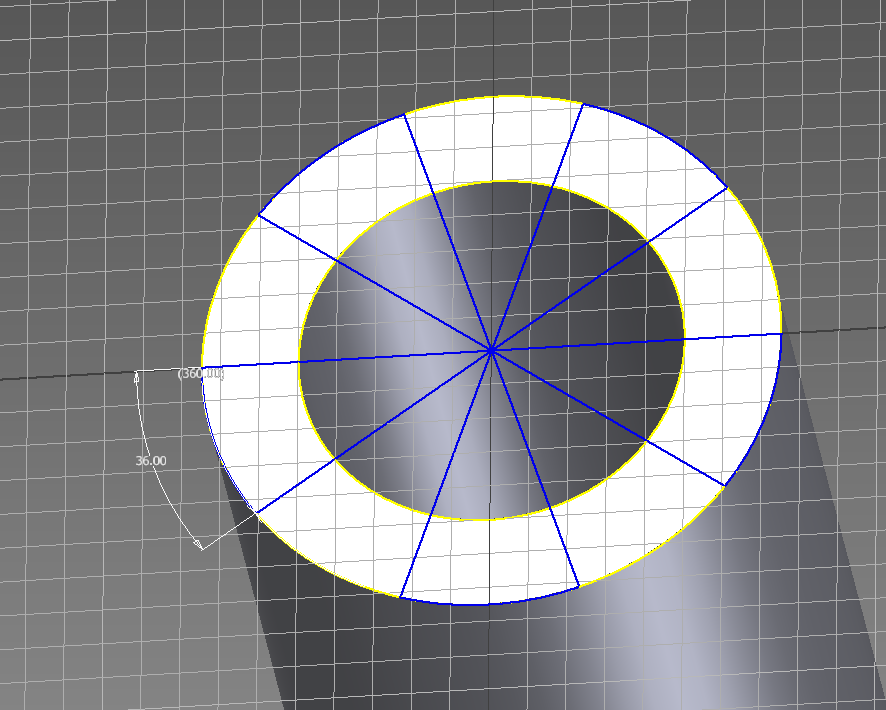This screenshot has width=886, height=710.
Task: Click the upper arrowhead of the angle dimension arc
Action: click(x=137, y=376)
